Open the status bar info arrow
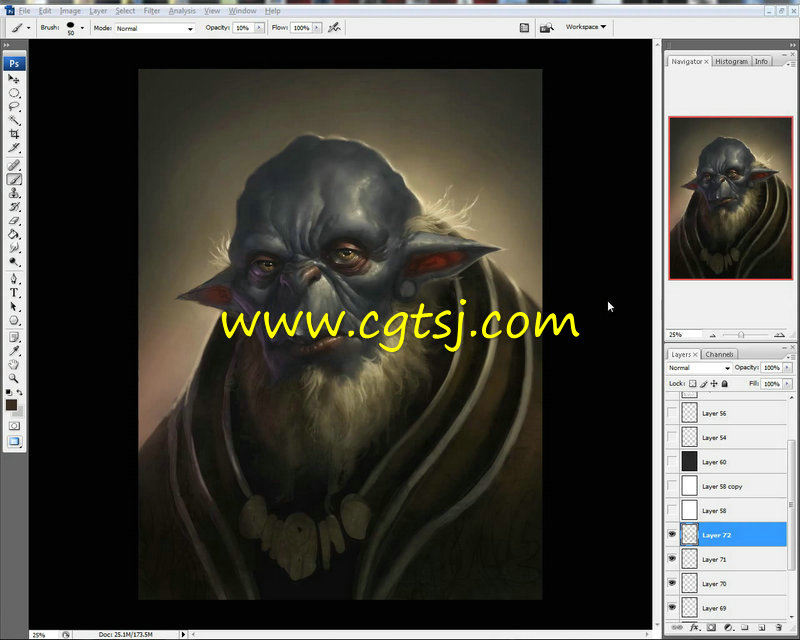The image size is (800, 640). (x=183, y=634)
